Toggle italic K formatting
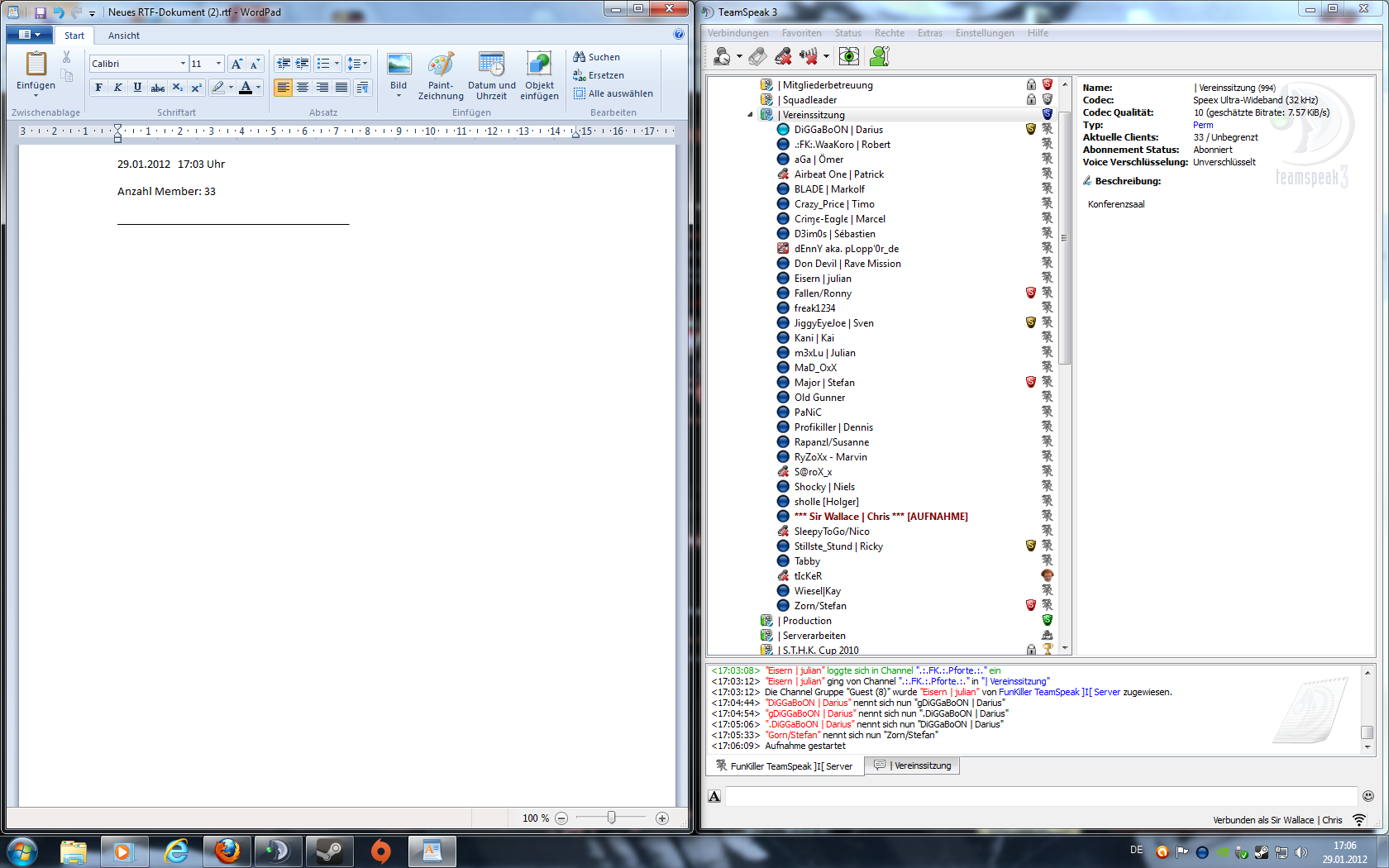 coord(118,88)
